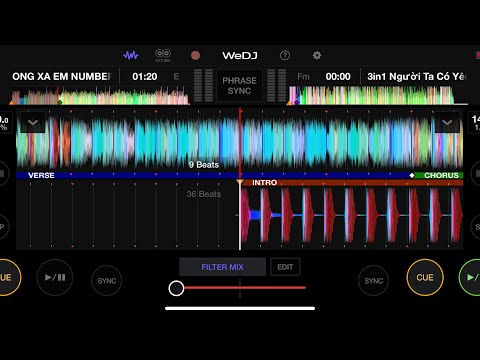This screenshot has width=480, height=360.
Task: Tap the right deck time 00:00
Action: 338,77
